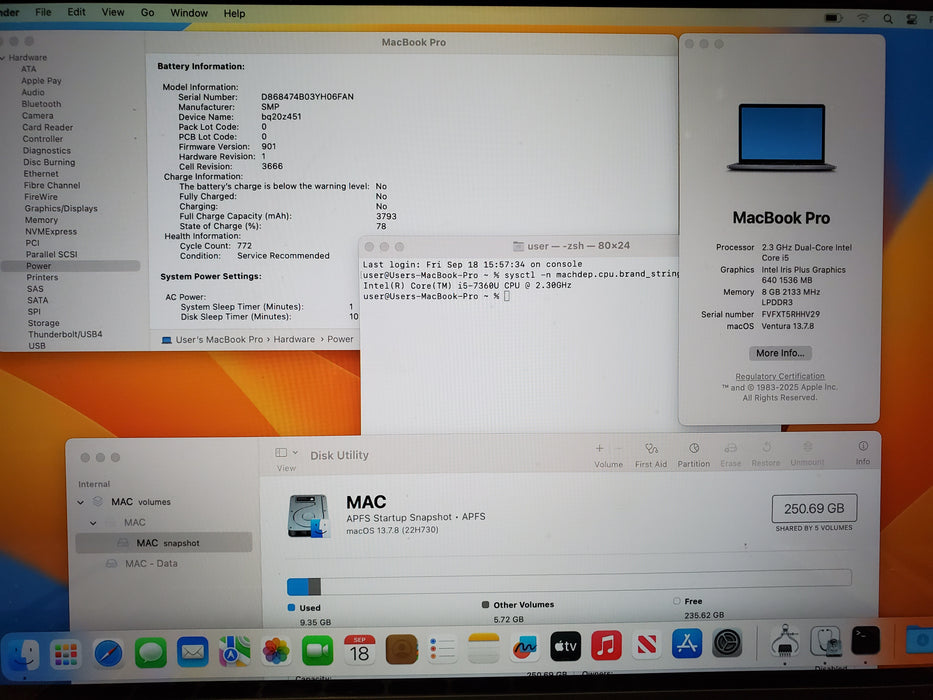Collapse the Hardware section in System Information
The height and width of the screenshot is (700, 933).
click(3, 58)
